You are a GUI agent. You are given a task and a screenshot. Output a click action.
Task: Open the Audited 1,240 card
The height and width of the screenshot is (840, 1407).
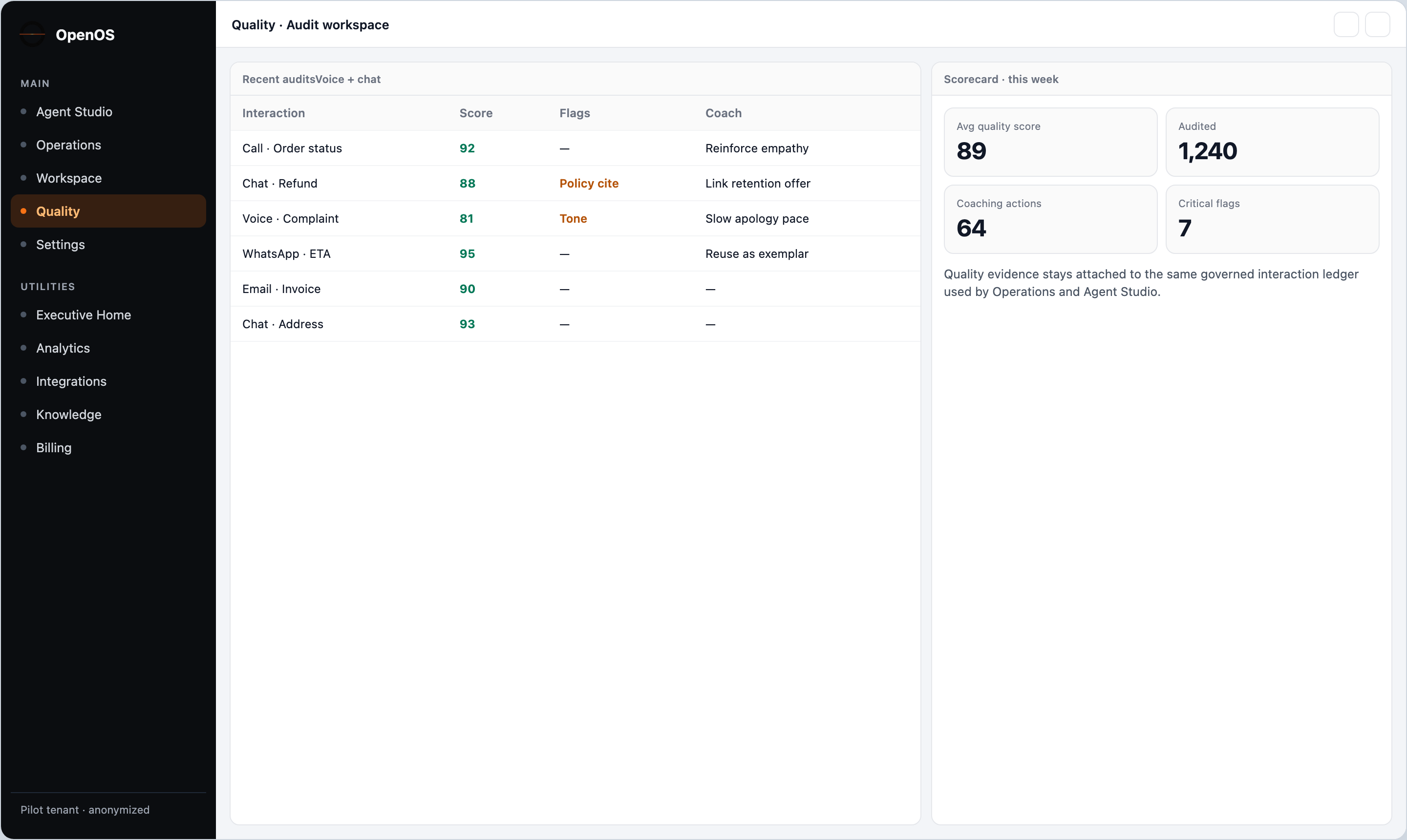1272,142
